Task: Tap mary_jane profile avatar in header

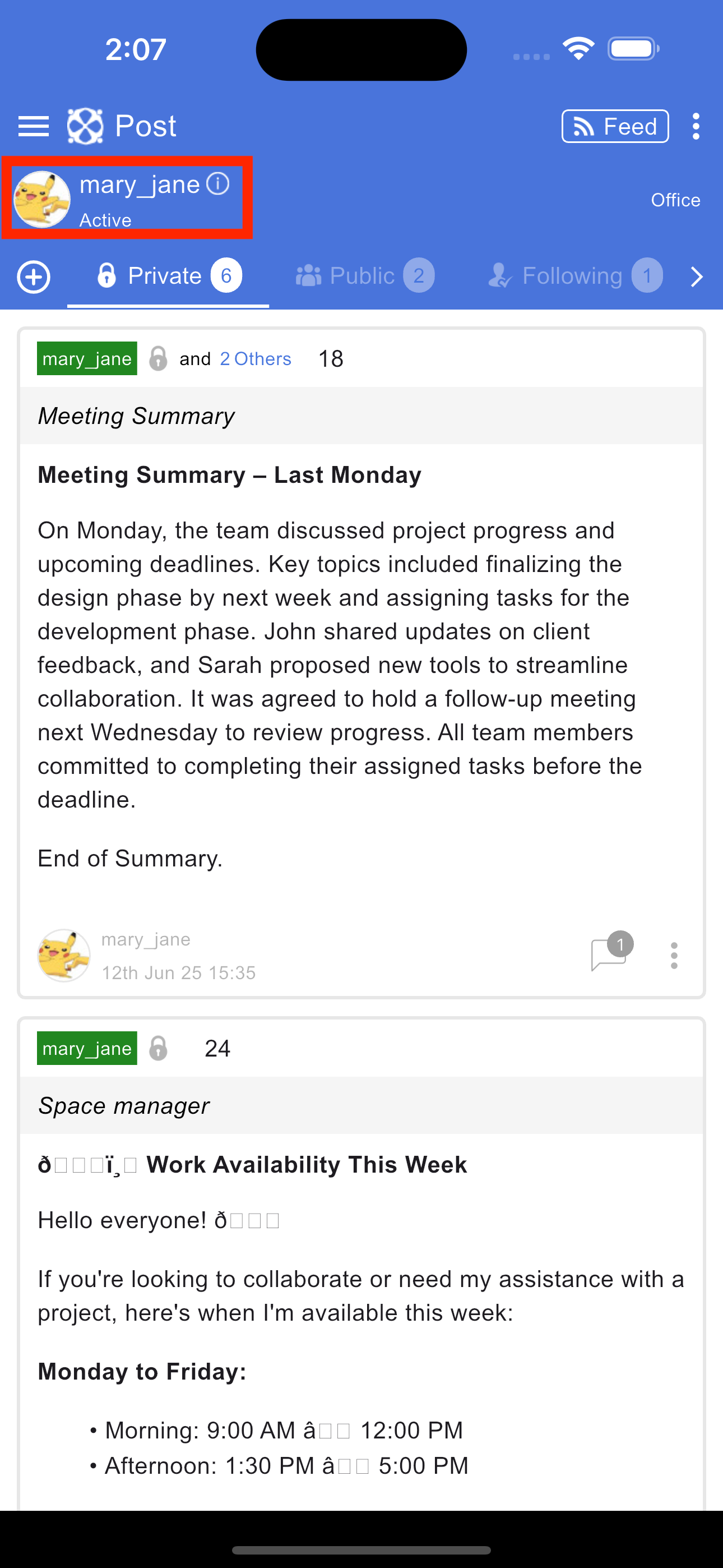Action: pyautogui.click(x=42, y=199)
